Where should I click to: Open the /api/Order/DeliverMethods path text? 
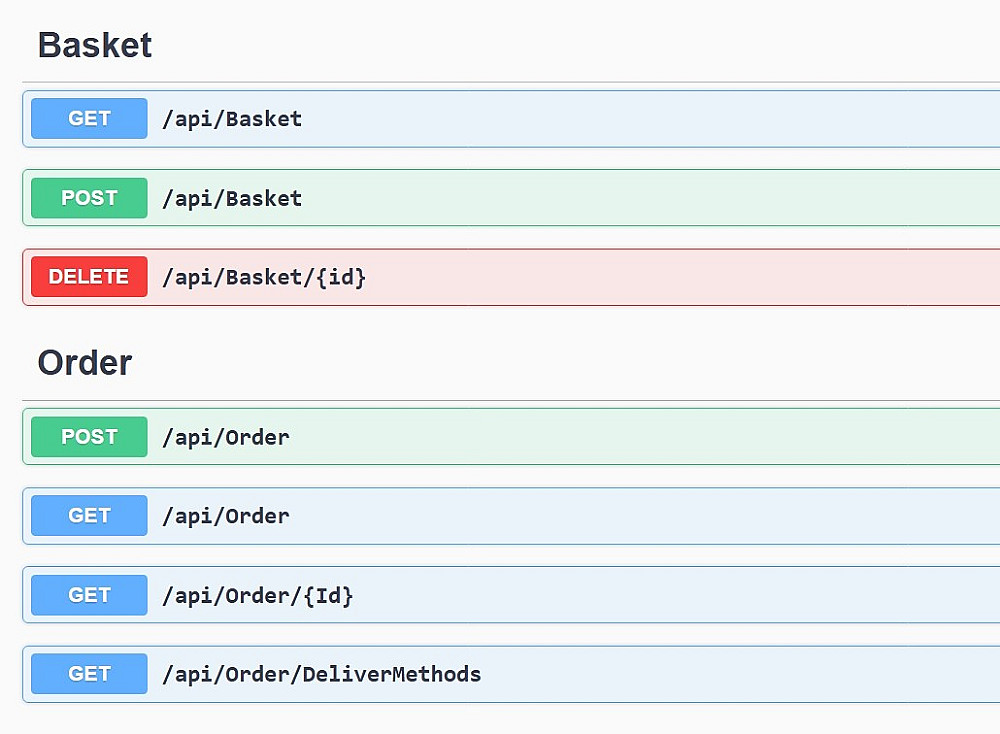tap(321, 674)
